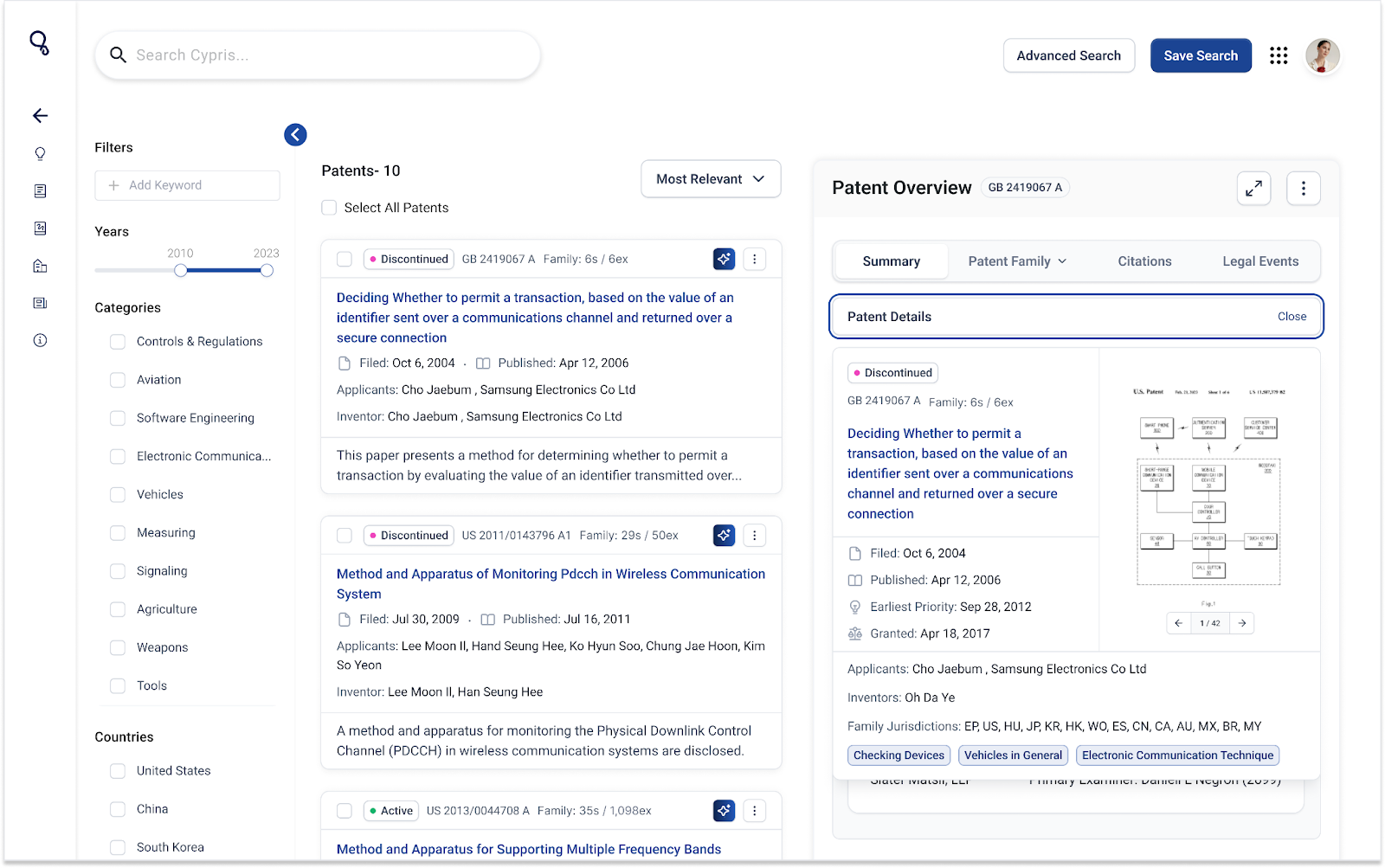The image size is (1385, 868).
Task: Open the Legal Events tab
Action: (x=1260, y=261)
